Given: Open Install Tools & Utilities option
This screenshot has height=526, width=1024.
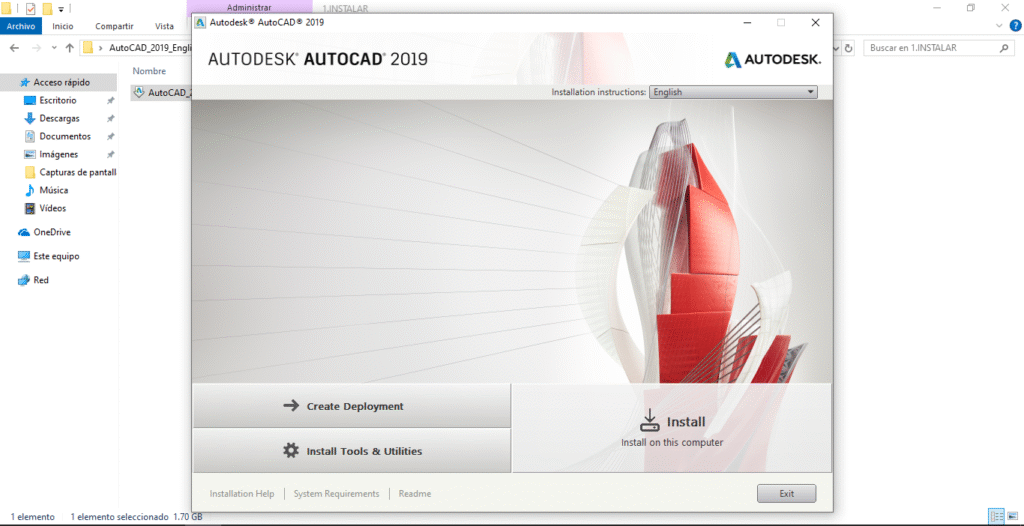Looking at the screenshot, I should coord(351,451).
